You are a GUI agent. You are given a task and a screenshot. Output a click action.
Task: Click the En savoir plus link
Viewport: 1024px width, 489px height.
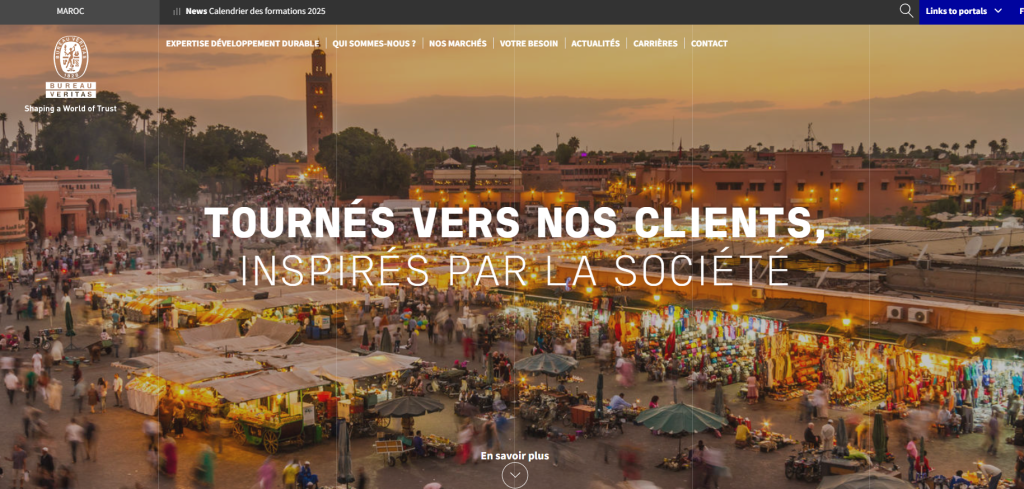[x=514, y=455]
